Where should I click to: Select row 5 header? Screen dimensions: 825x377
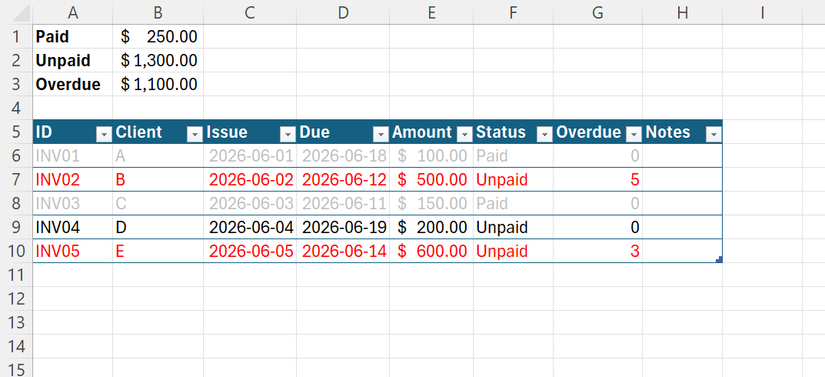[16, 132]
